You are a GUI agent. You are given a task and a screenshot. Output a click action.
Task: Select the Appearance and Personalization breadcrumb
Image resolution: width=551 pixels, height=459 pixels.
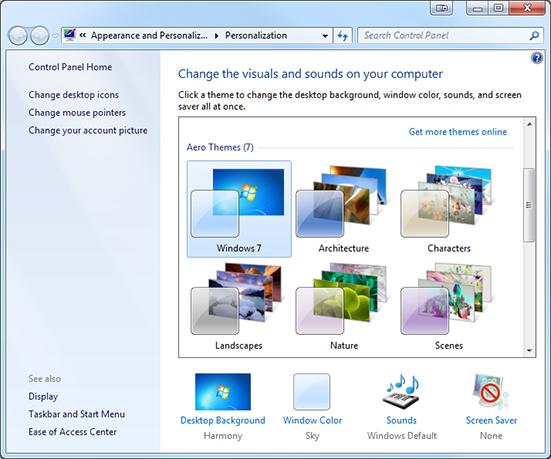[x=149, y=35]
